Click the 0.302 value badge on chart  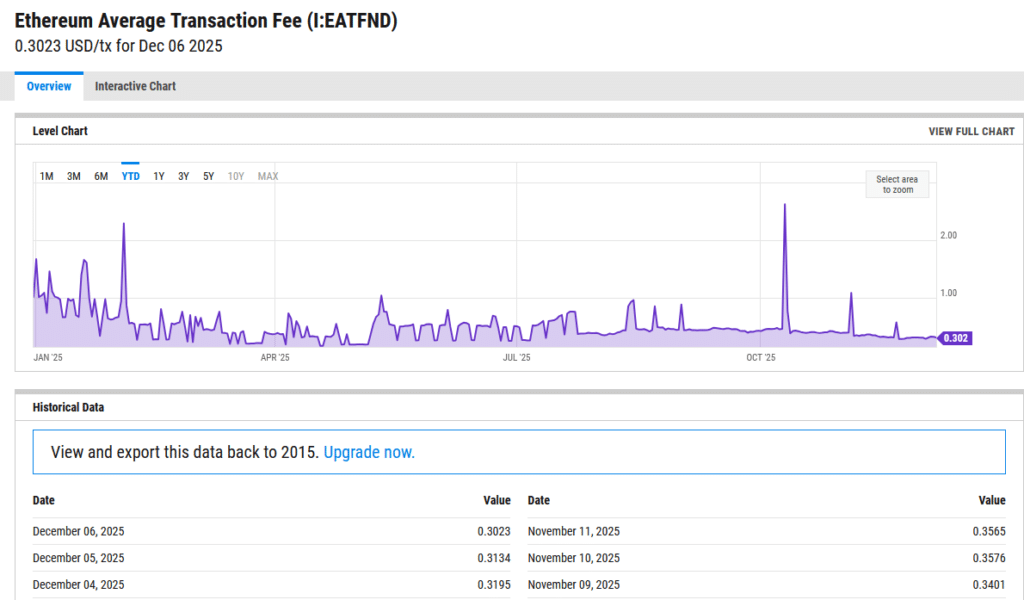[957, 339]
